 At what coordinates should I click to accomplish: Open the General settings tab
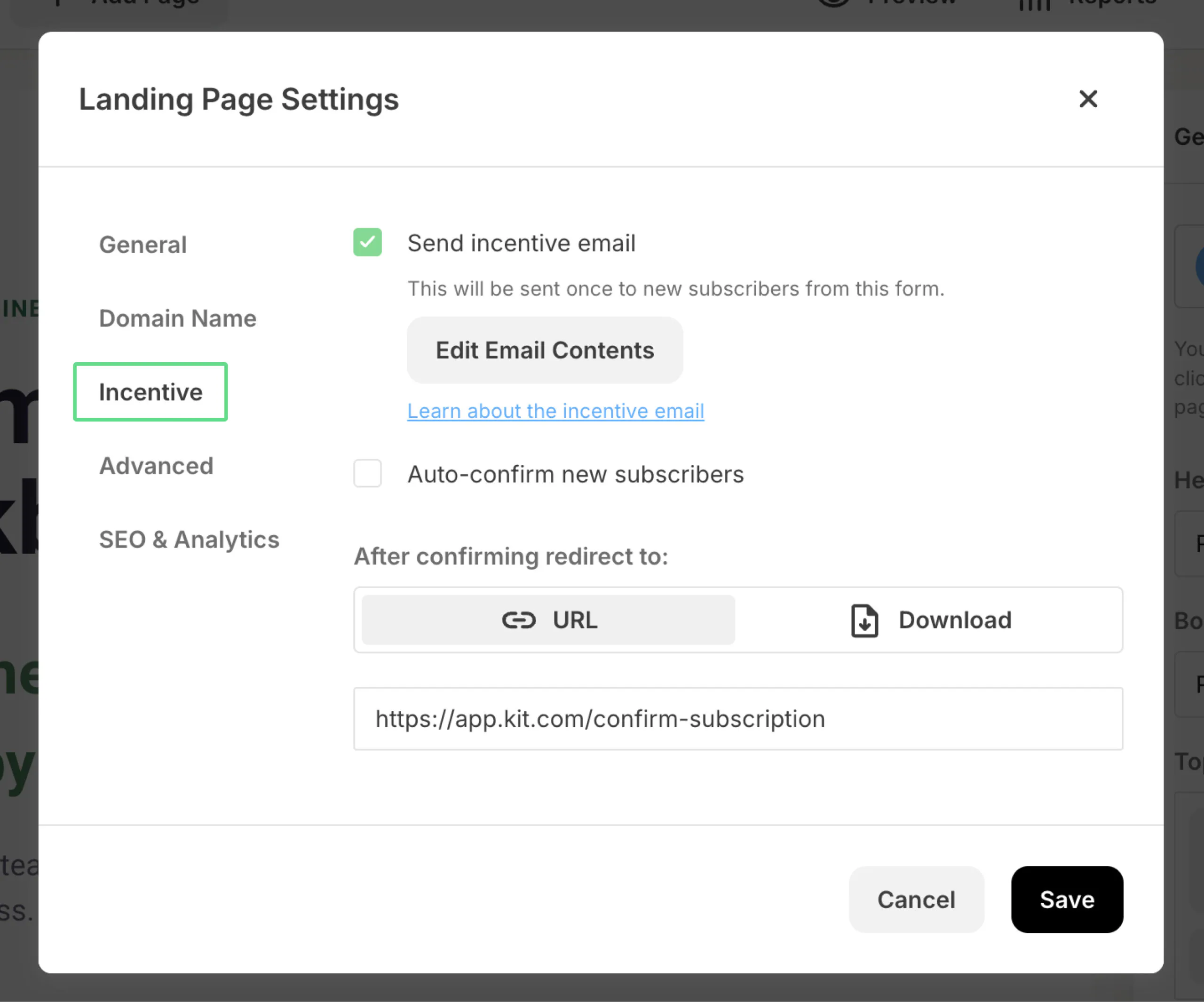tap(143, 245)
